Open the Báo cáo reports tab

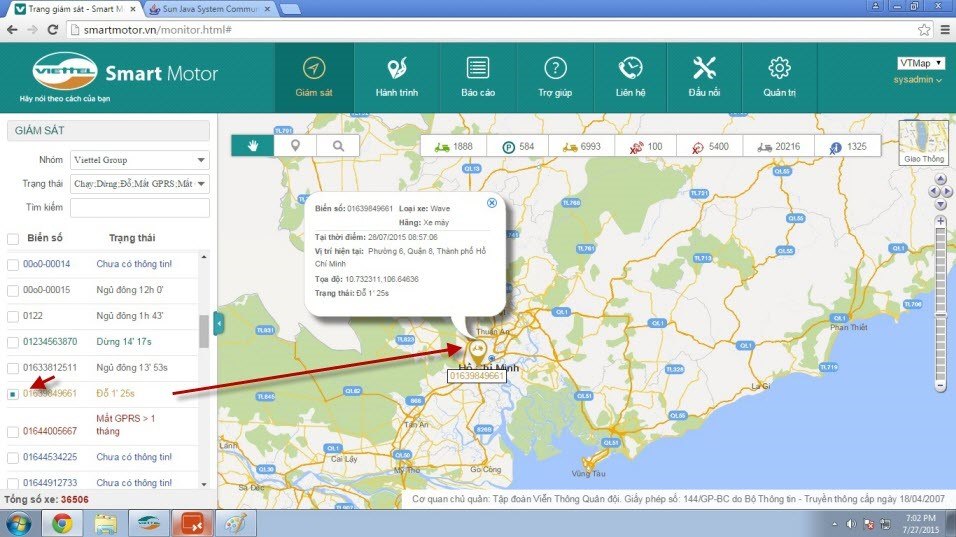pos(477,77)
